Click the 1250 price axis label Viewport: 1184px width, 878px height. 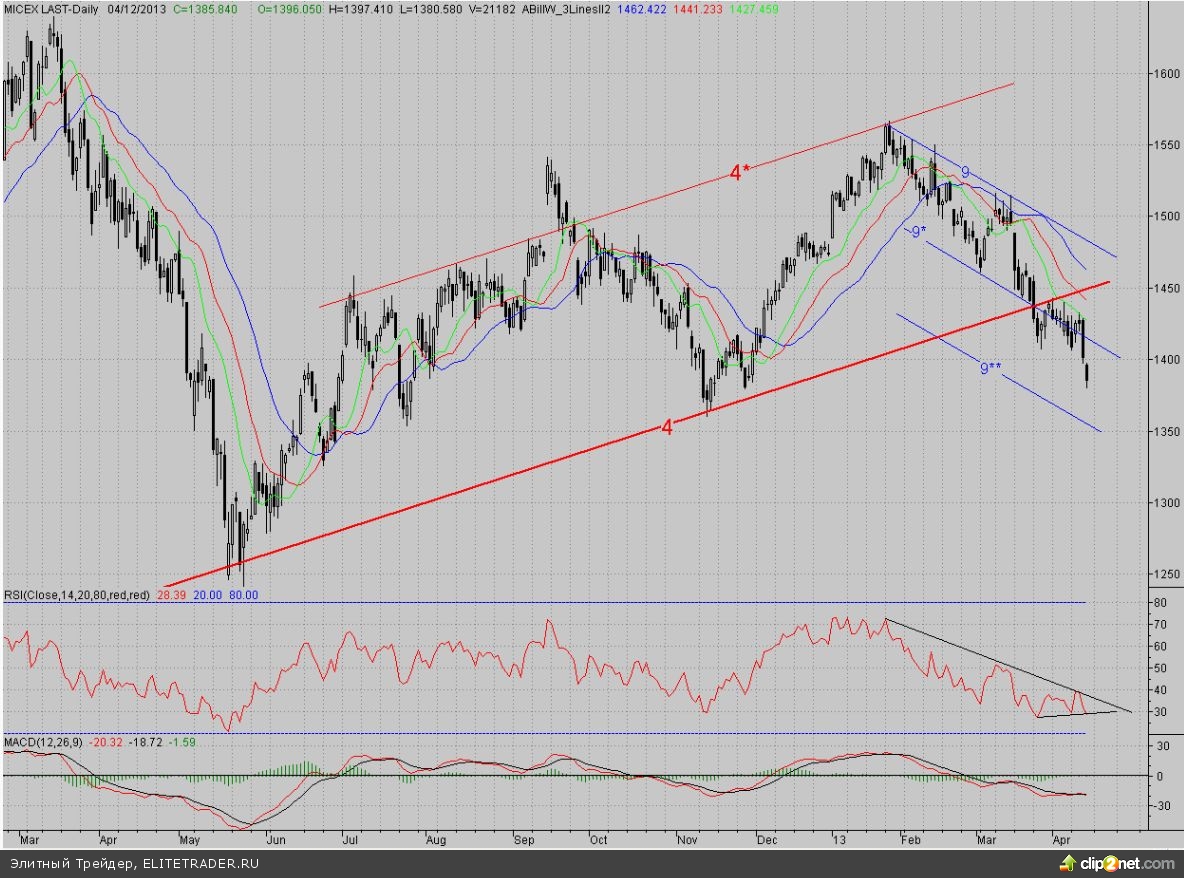click(x=1162, y=574)
